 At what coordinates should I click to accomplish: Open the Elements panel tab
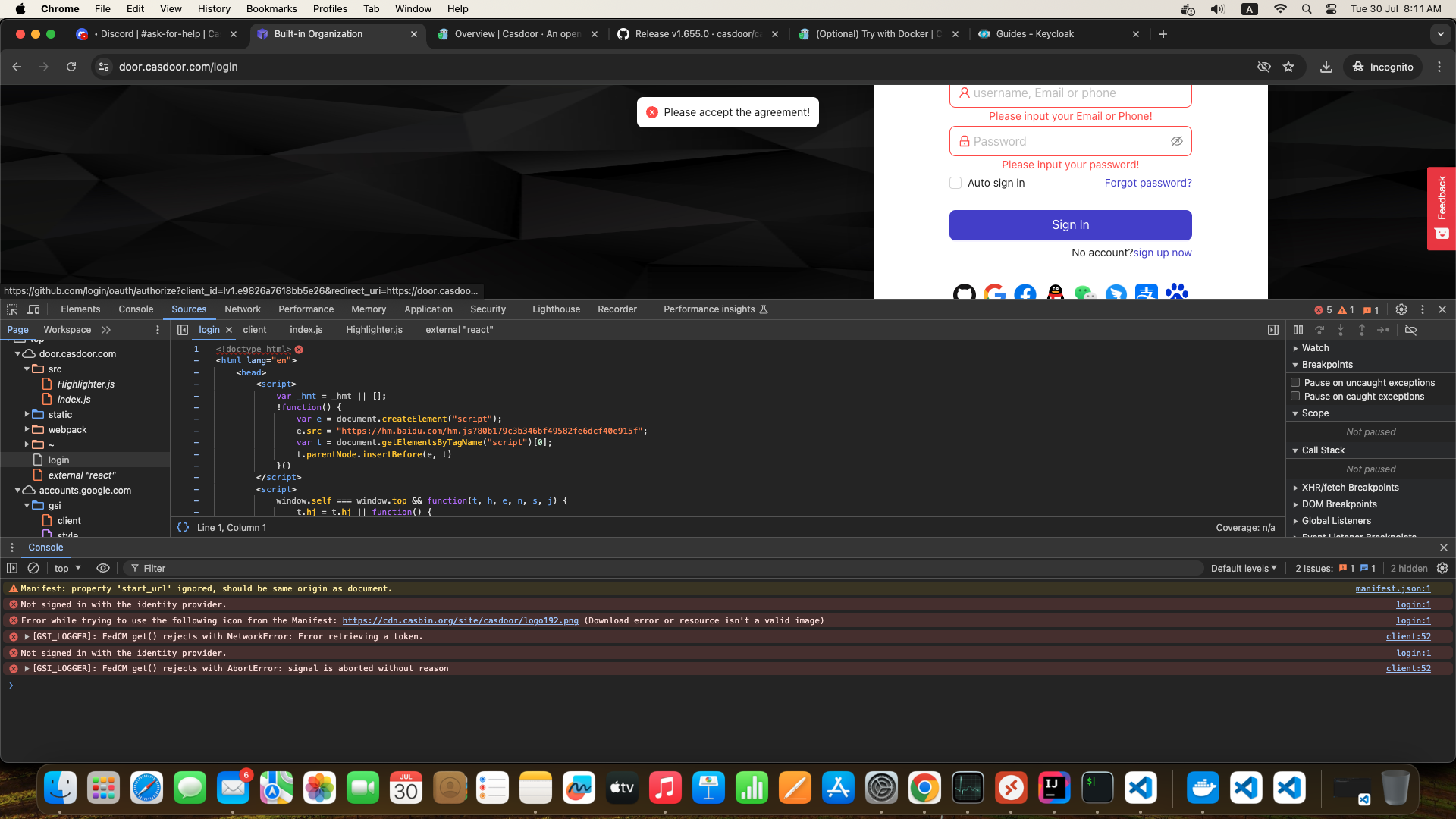coord(80,309)
